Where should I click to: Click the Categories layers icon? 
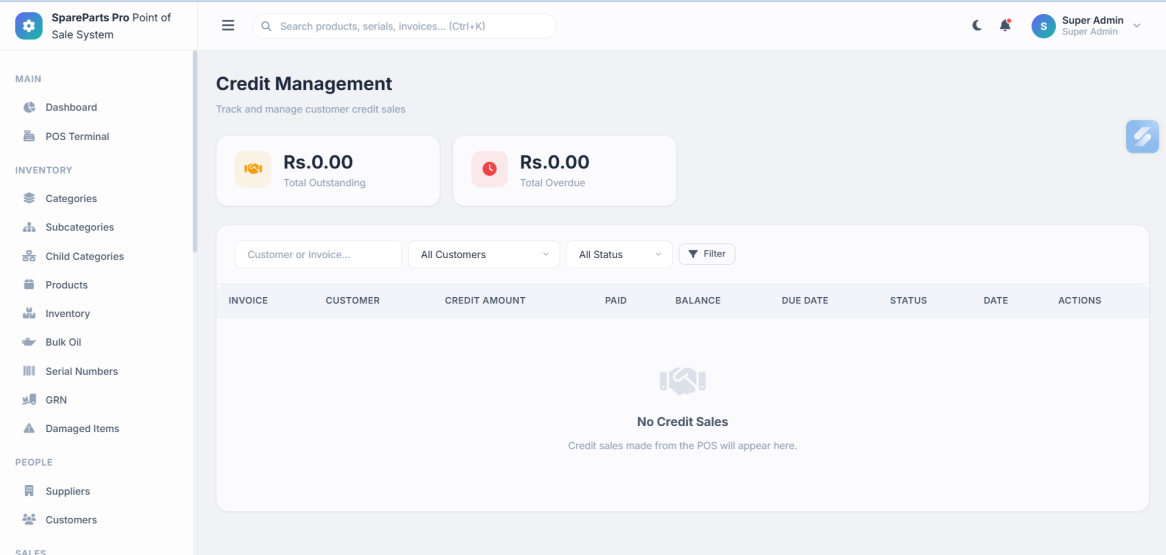click(29, 199)
